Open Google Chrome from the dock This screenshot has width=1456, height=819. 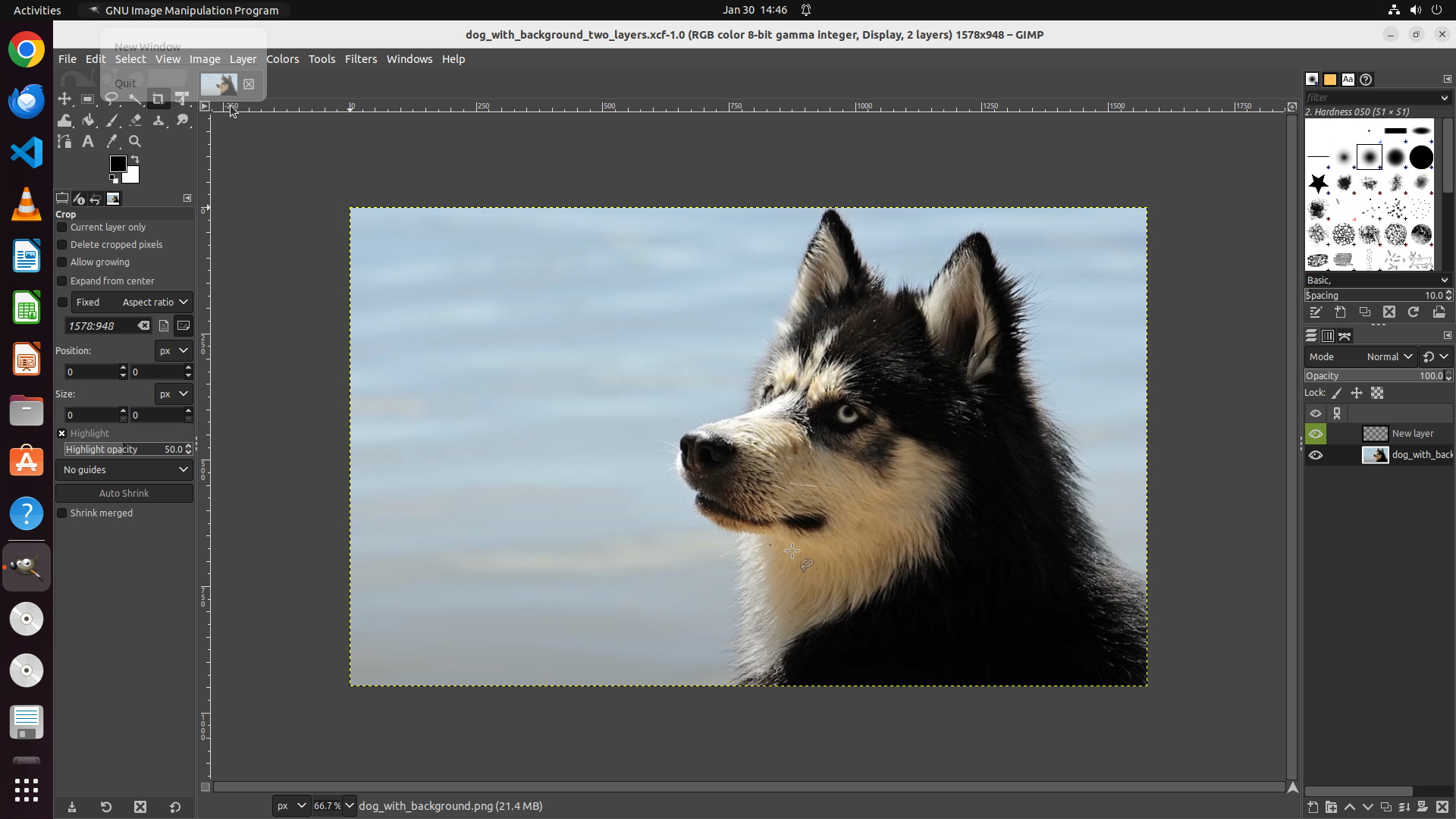click(27, 50)
